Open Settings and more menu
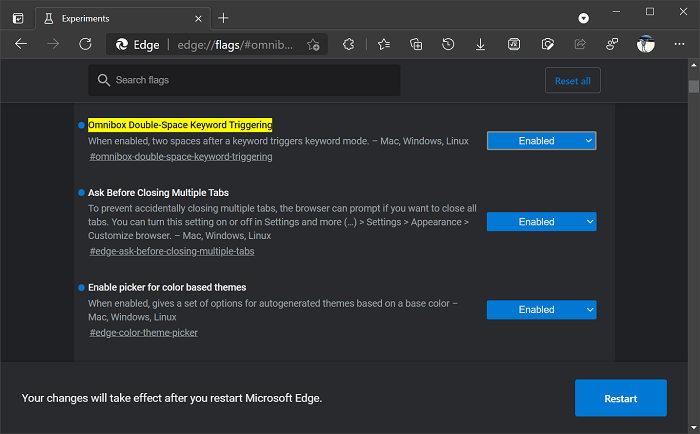 click(x=679, y=44)
